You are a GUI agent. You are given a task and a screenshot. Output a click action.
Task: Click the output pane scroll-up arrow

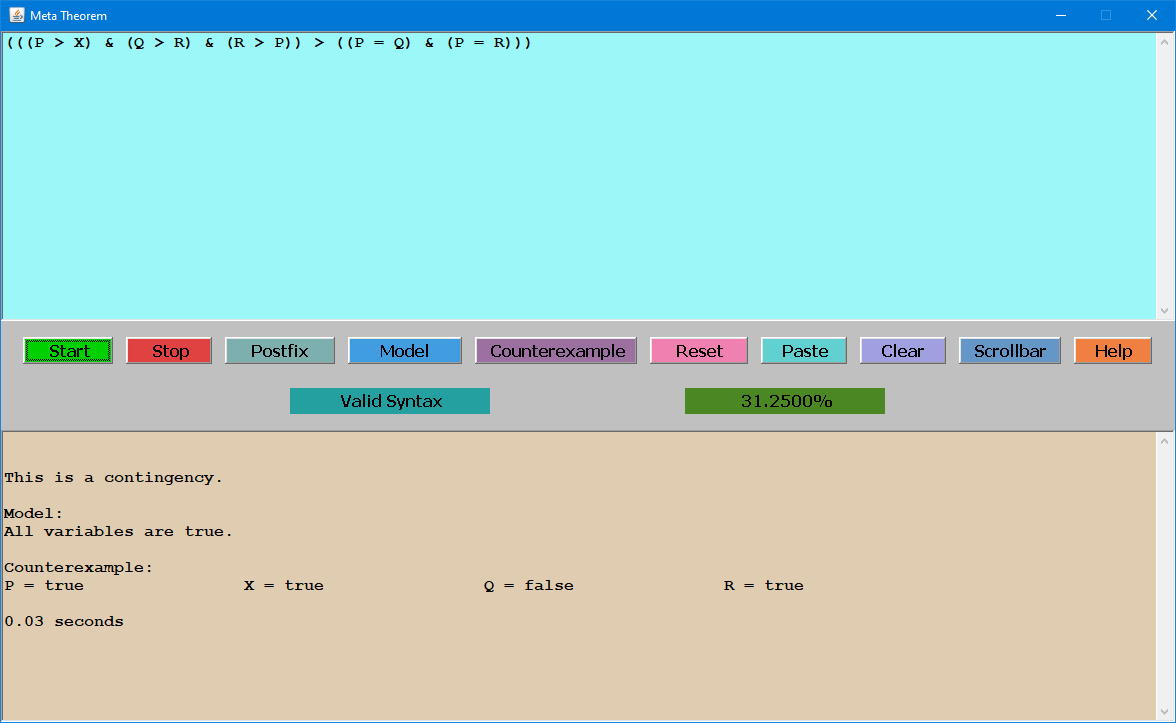pos(1164,441)
